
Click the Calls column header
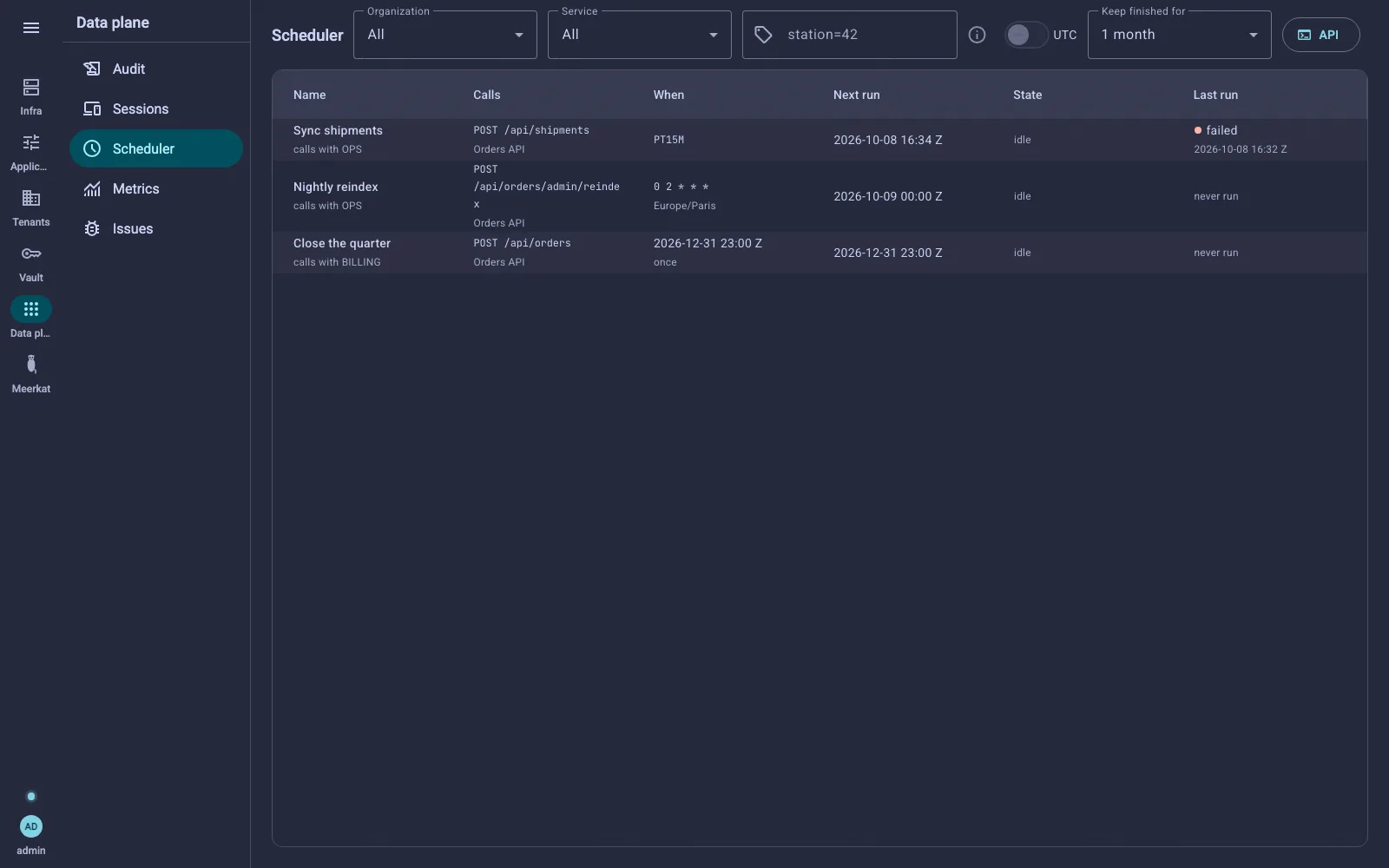click(x=487, y=95)
